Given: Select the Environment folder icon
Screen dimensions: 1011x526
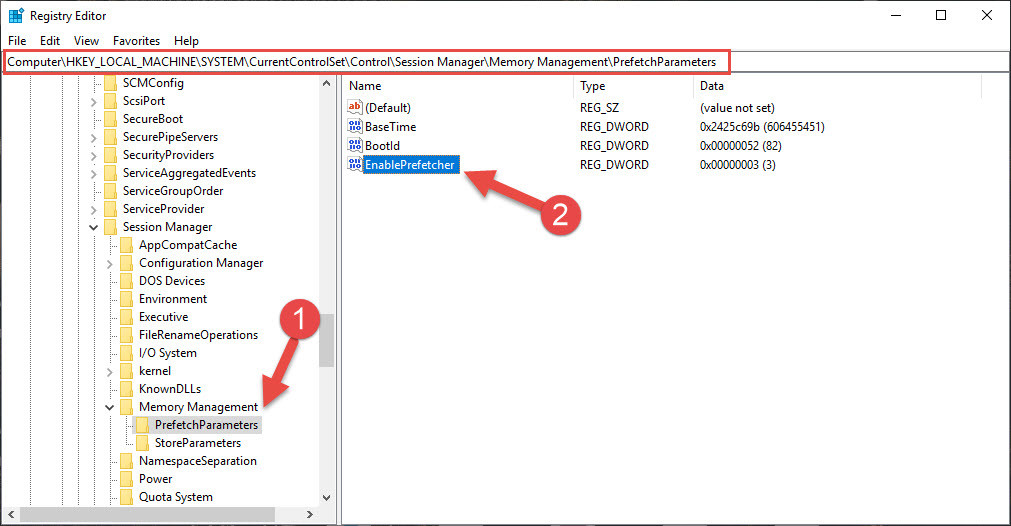Looking at the screenshot, I should coord(127,299).
